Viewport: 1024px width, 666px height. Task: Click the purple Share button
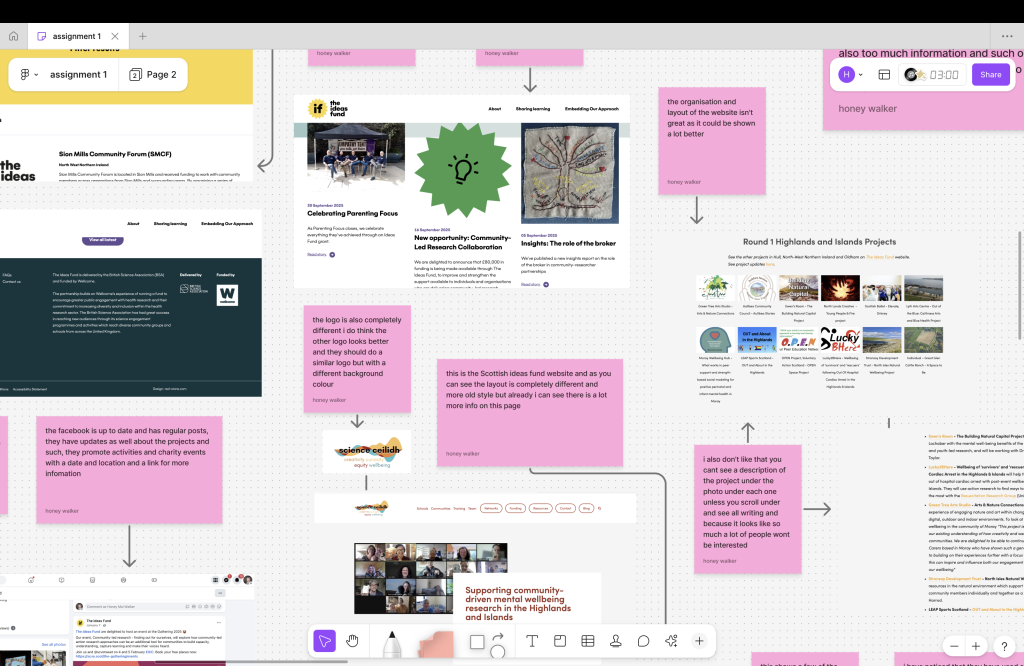click(990, 74)
